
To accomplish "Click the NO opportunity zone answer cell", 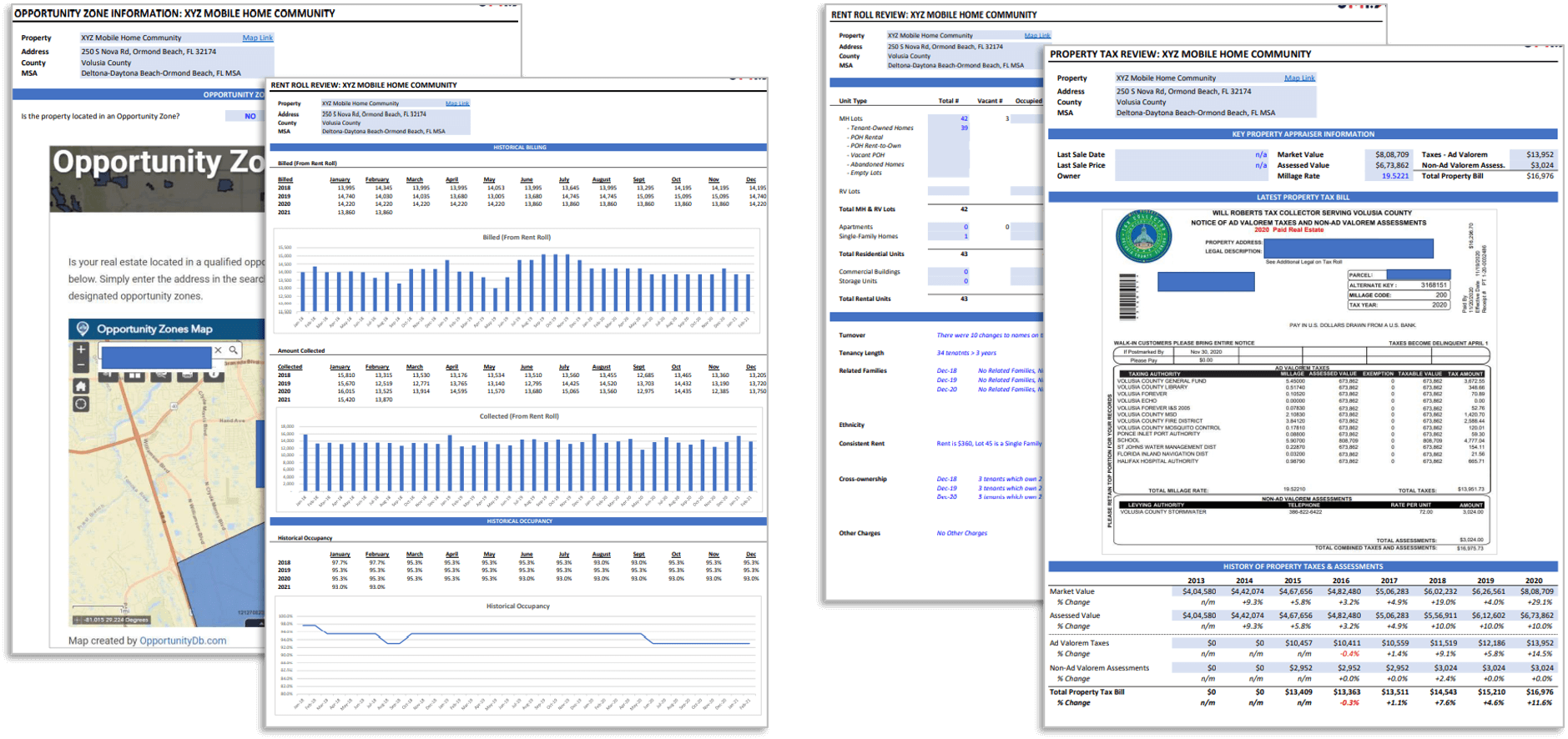I will 250,116.
